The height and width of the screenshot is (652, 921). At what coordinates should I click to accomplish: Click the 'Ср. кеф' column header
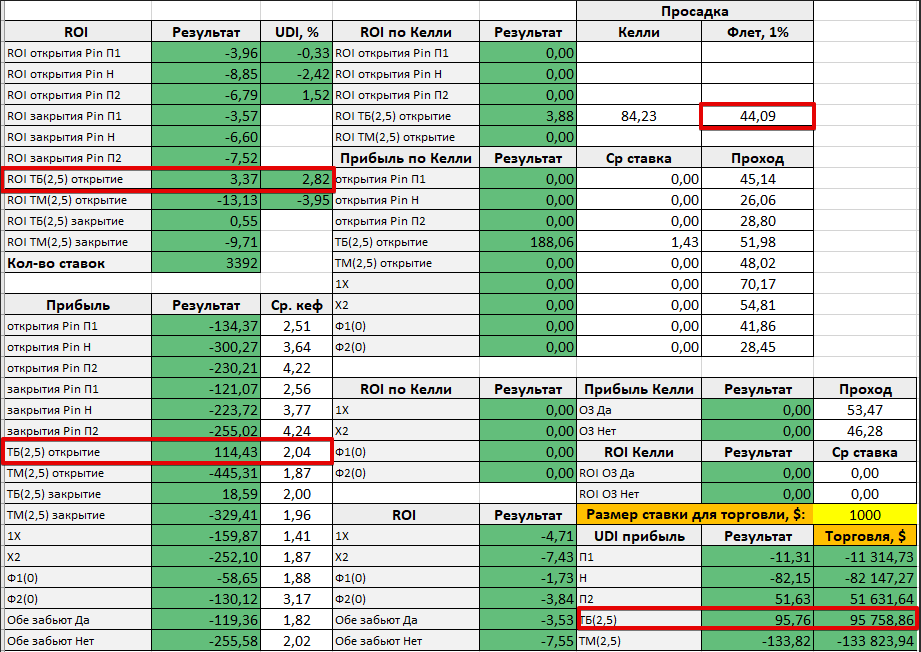[297, 305]
